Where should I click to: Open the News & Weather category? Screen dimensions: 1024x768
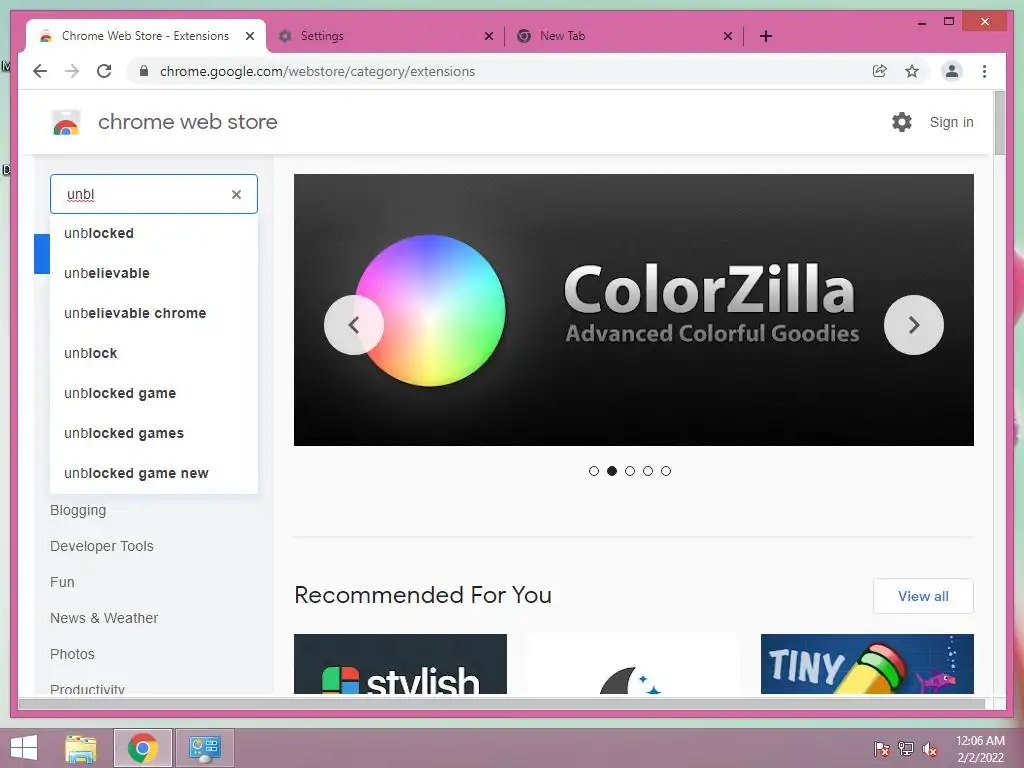pyautogui.click(x=104, y=618)
